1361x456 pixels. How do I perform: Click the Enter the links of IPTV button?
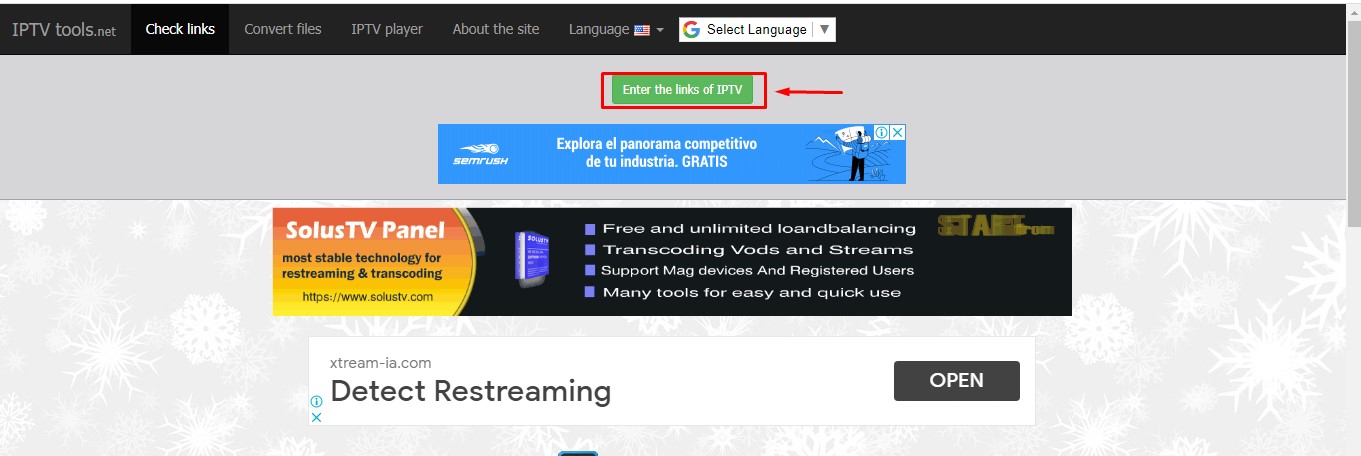(683, 89)
